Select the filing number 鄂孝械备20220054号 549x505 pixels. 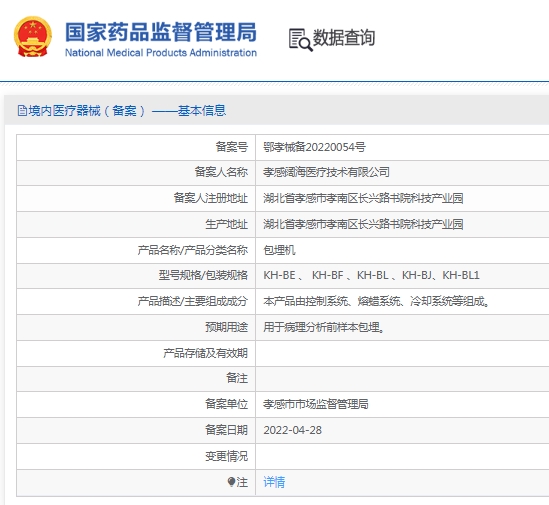point(314,147)
